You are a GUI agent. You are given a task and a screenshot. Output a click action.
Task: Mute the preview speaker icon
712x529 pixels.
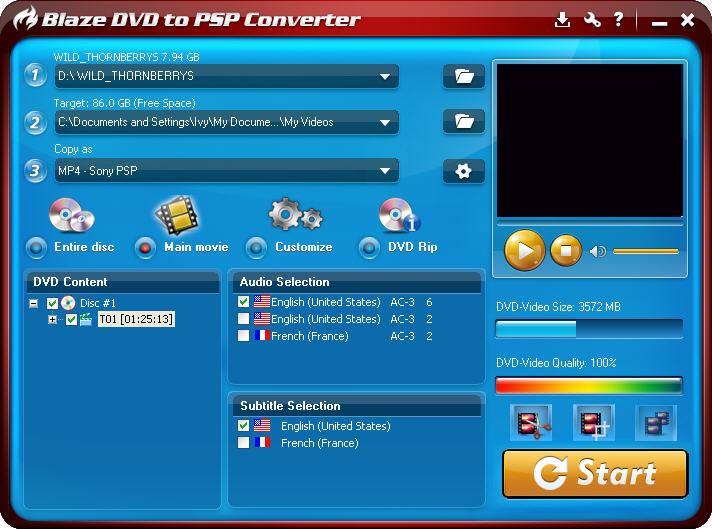[x=598, y=250]
